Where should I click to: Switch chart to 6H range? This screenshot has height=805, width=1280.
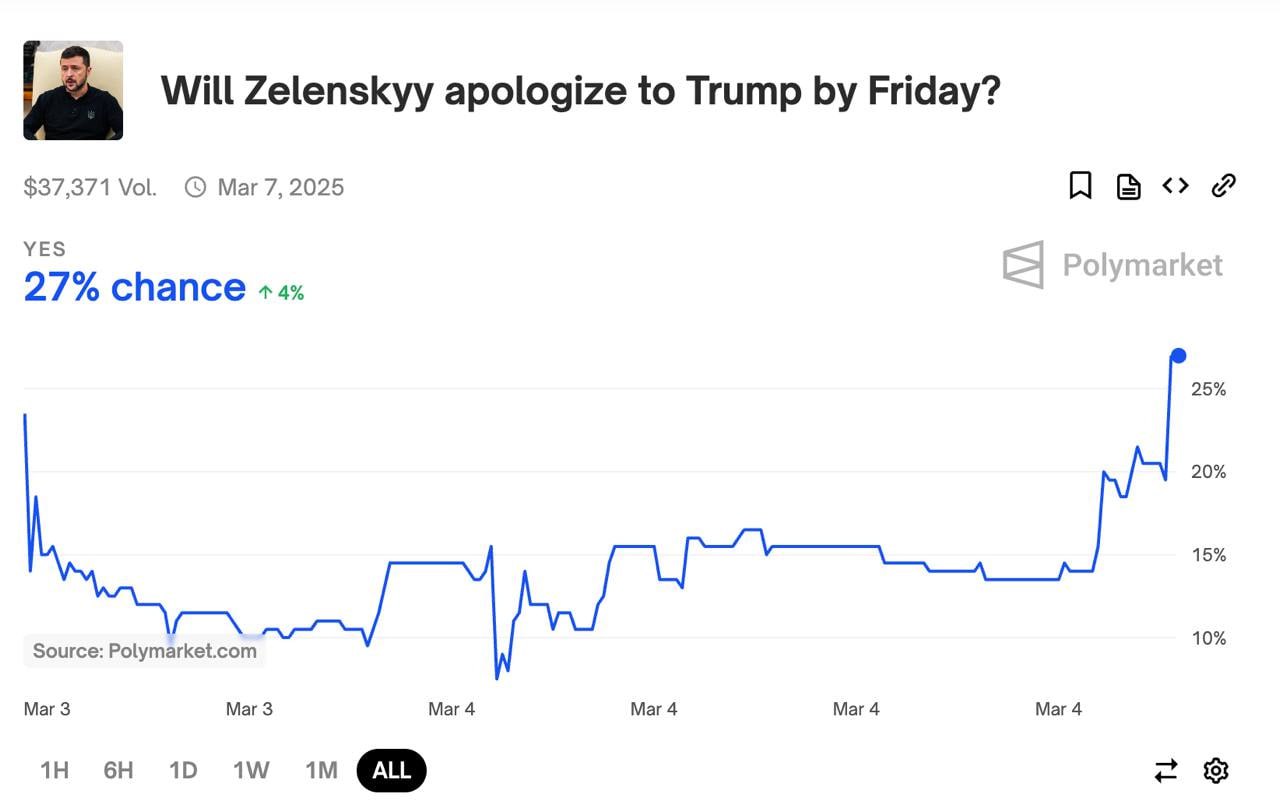click(118, 771)
